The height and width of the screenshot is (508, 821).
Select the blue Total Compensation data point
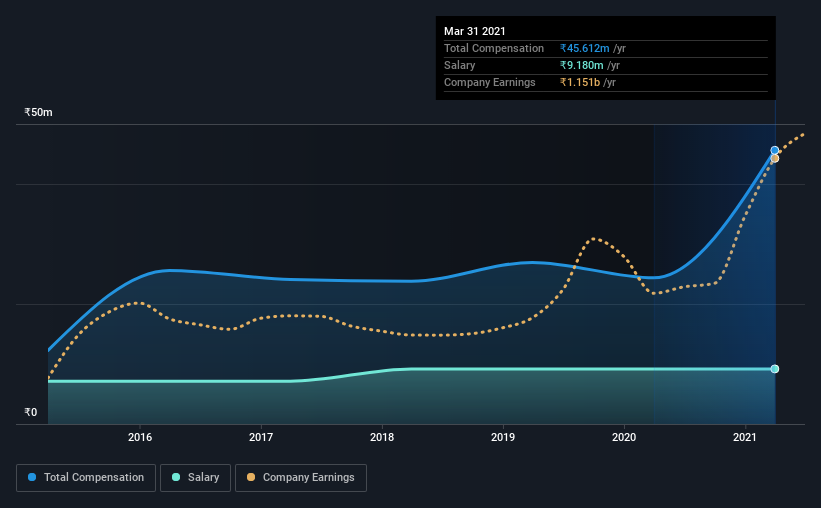coord(774,150)
